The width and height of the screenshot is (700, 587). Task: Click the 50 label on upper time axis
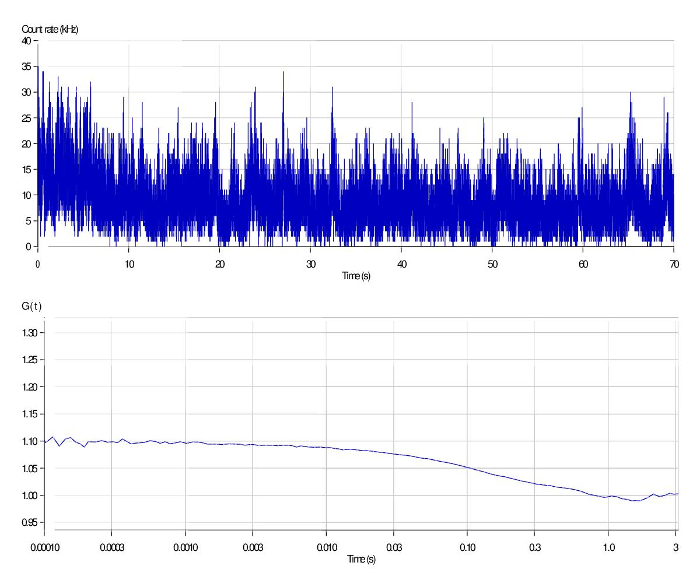coord(492,264)
